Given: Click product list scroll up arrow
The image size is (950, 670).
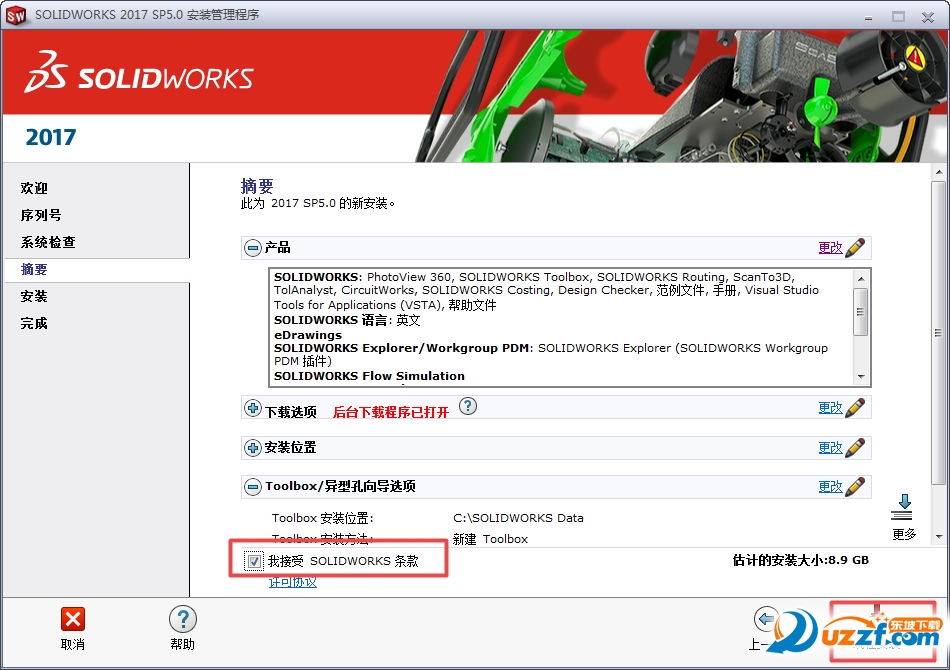Looking at the screenshot, I should 860,278.
